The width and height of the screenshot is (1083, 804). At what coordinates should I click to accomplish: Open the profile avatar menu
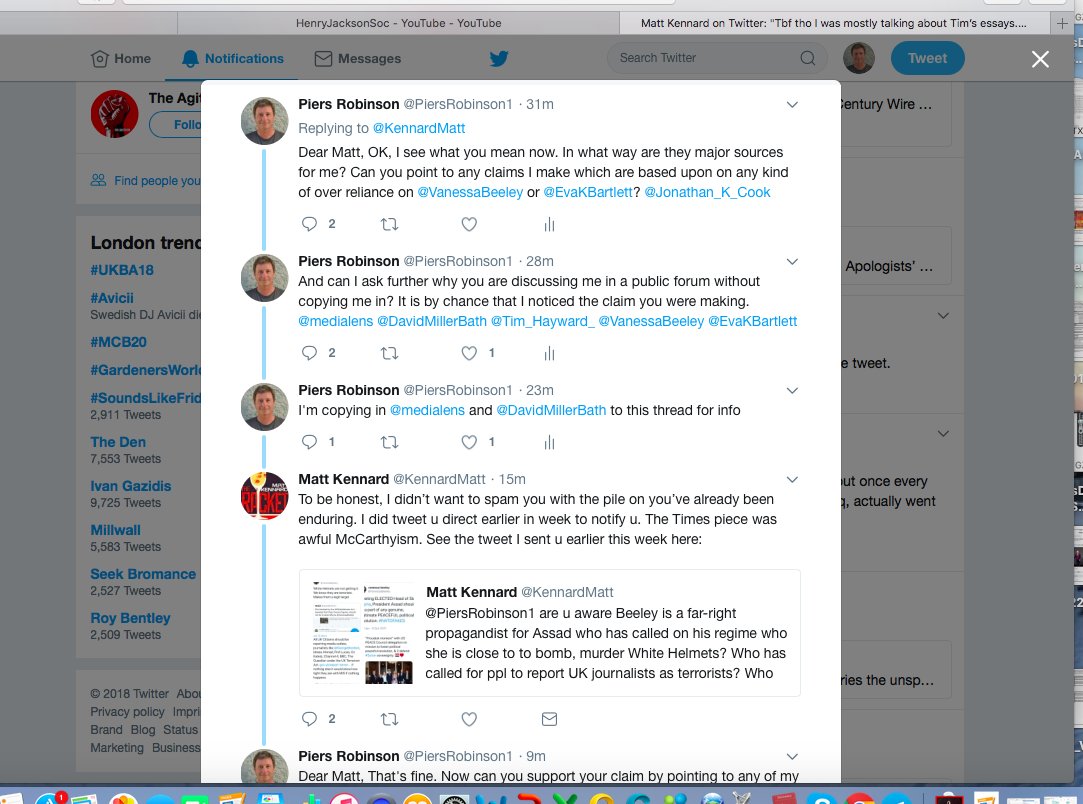[859, 58]
